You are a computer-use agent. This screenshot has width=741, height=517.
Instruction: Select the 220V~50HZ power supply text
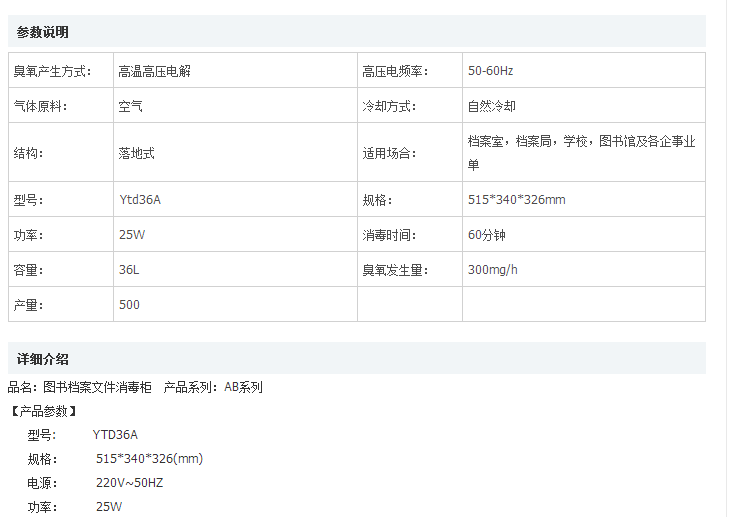129,483
